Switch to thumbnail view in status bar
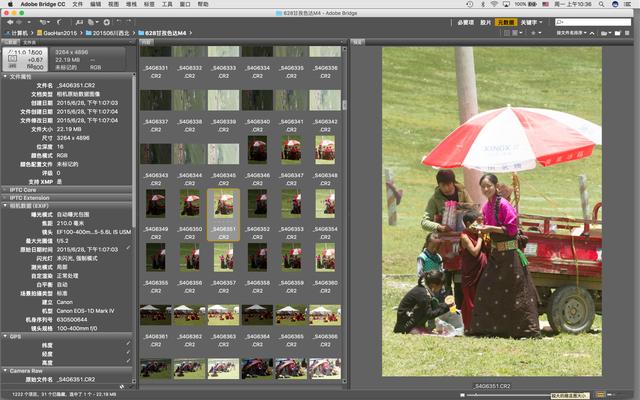This screenshot has height=400, width=640. (599, 393)
